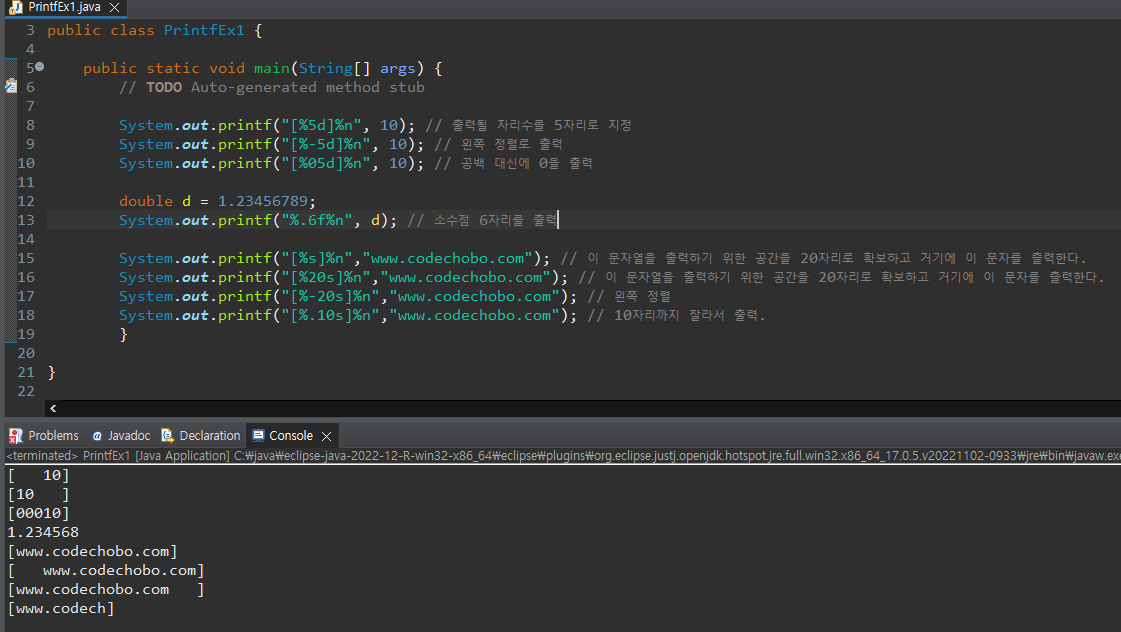Click the console output line [00010]
This screenshot has height=632, width=1121.
point(37,512)
